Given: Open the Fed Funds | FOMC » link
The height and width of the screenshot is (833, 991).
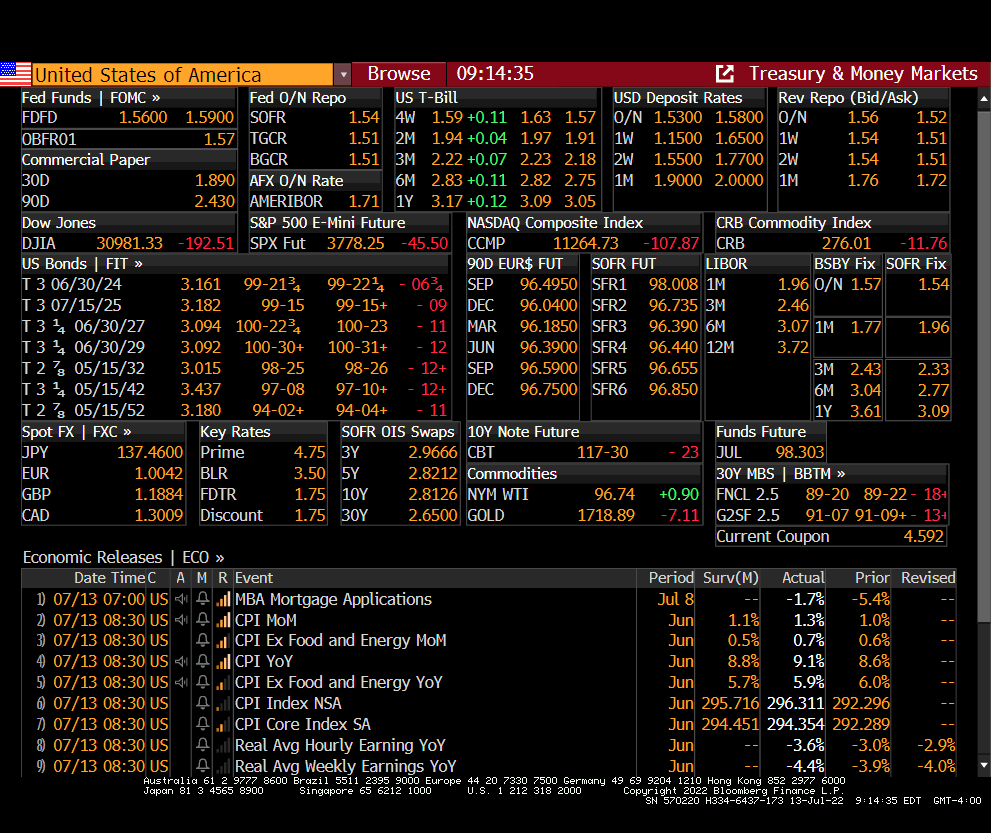Looking at the screenshot, I should (91, 98).
